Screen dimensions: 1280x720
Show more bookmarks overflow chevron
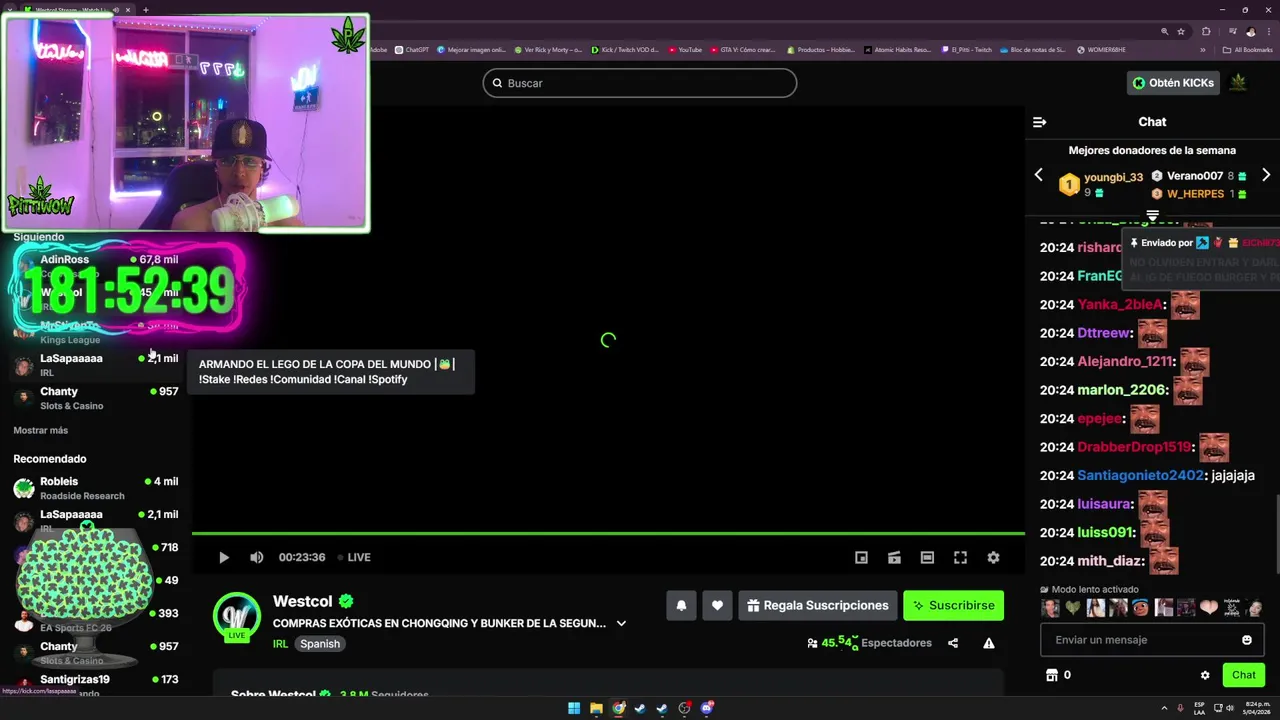(1203, 49)
